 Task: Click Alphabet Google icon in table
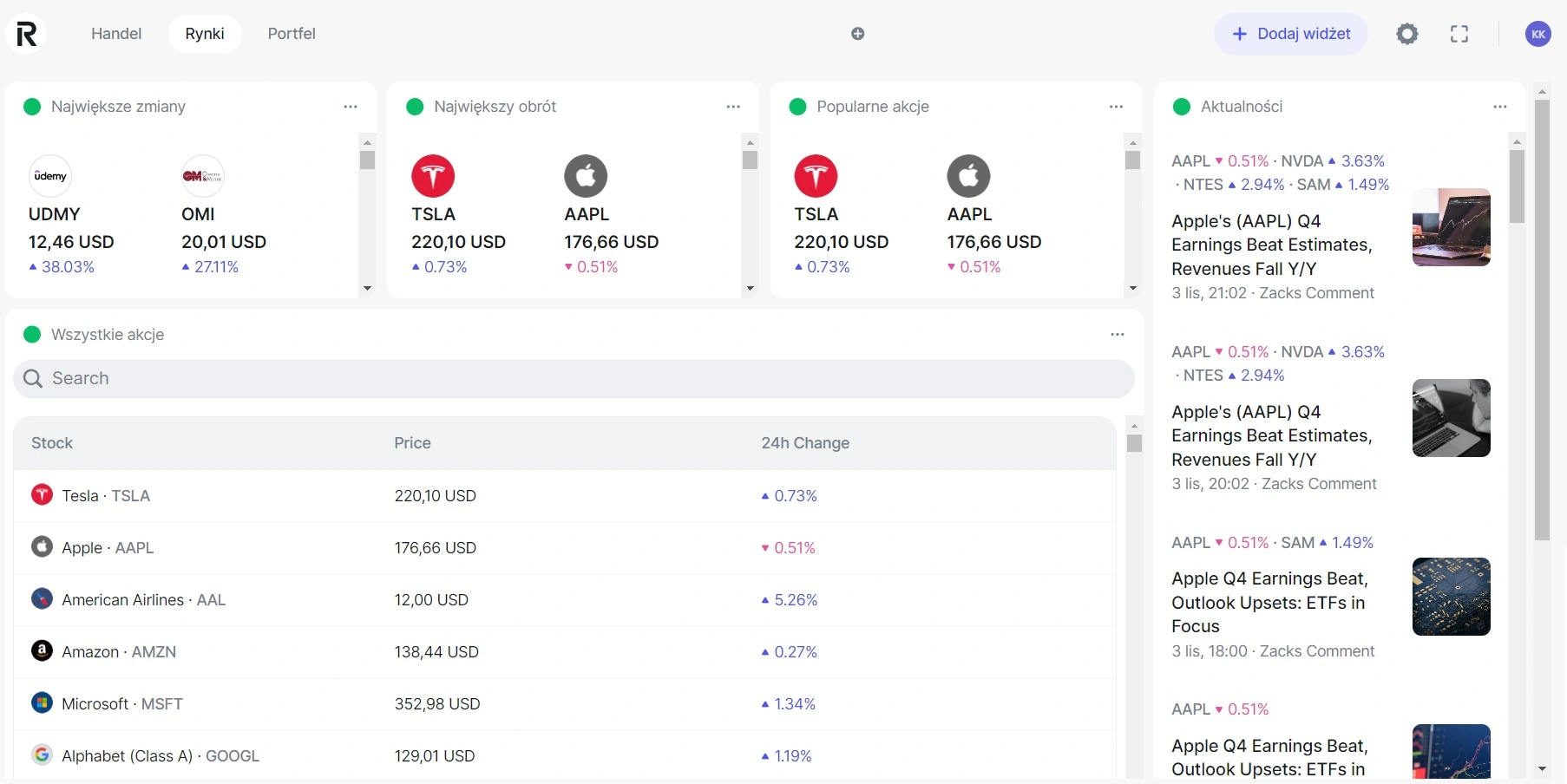42,755
